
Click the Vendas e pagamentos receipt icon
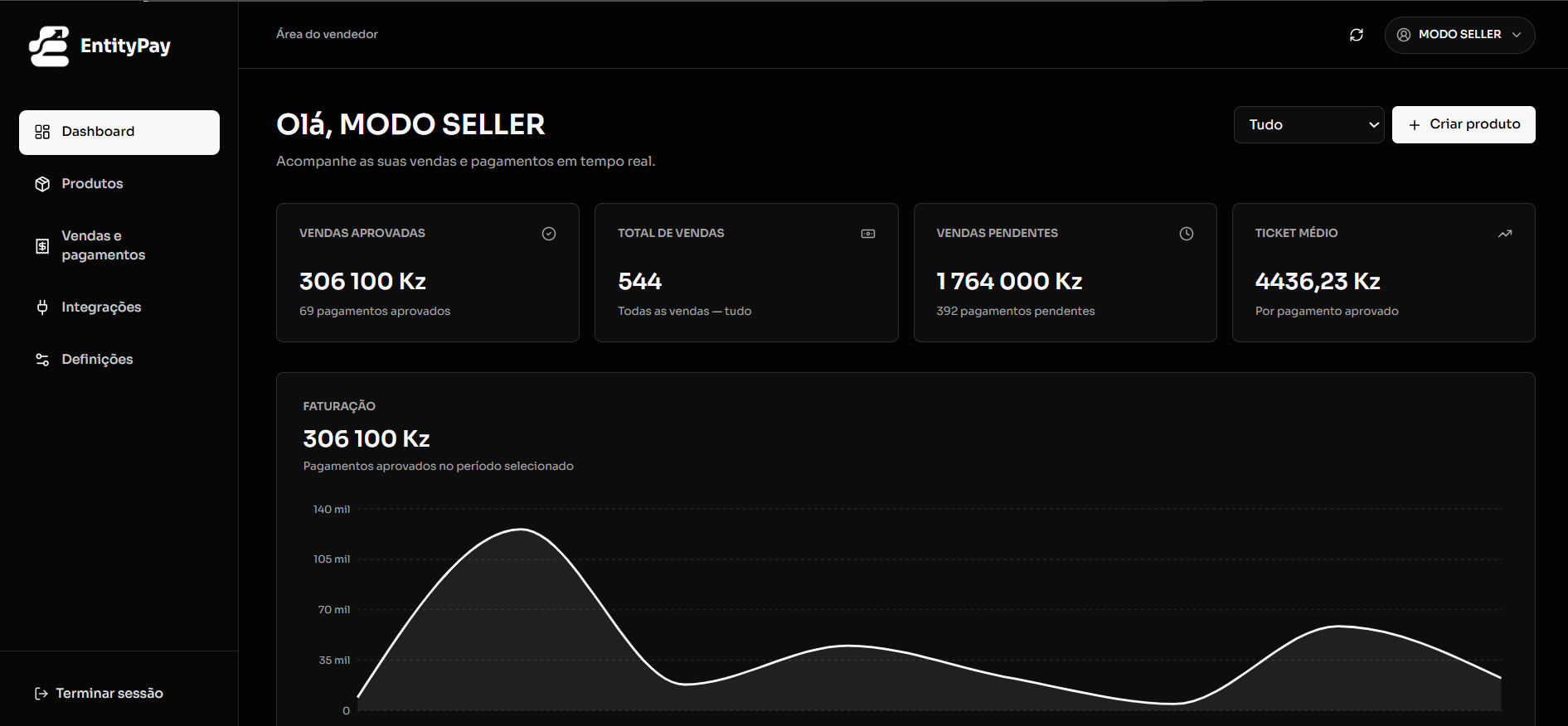(x=42, y=245)
